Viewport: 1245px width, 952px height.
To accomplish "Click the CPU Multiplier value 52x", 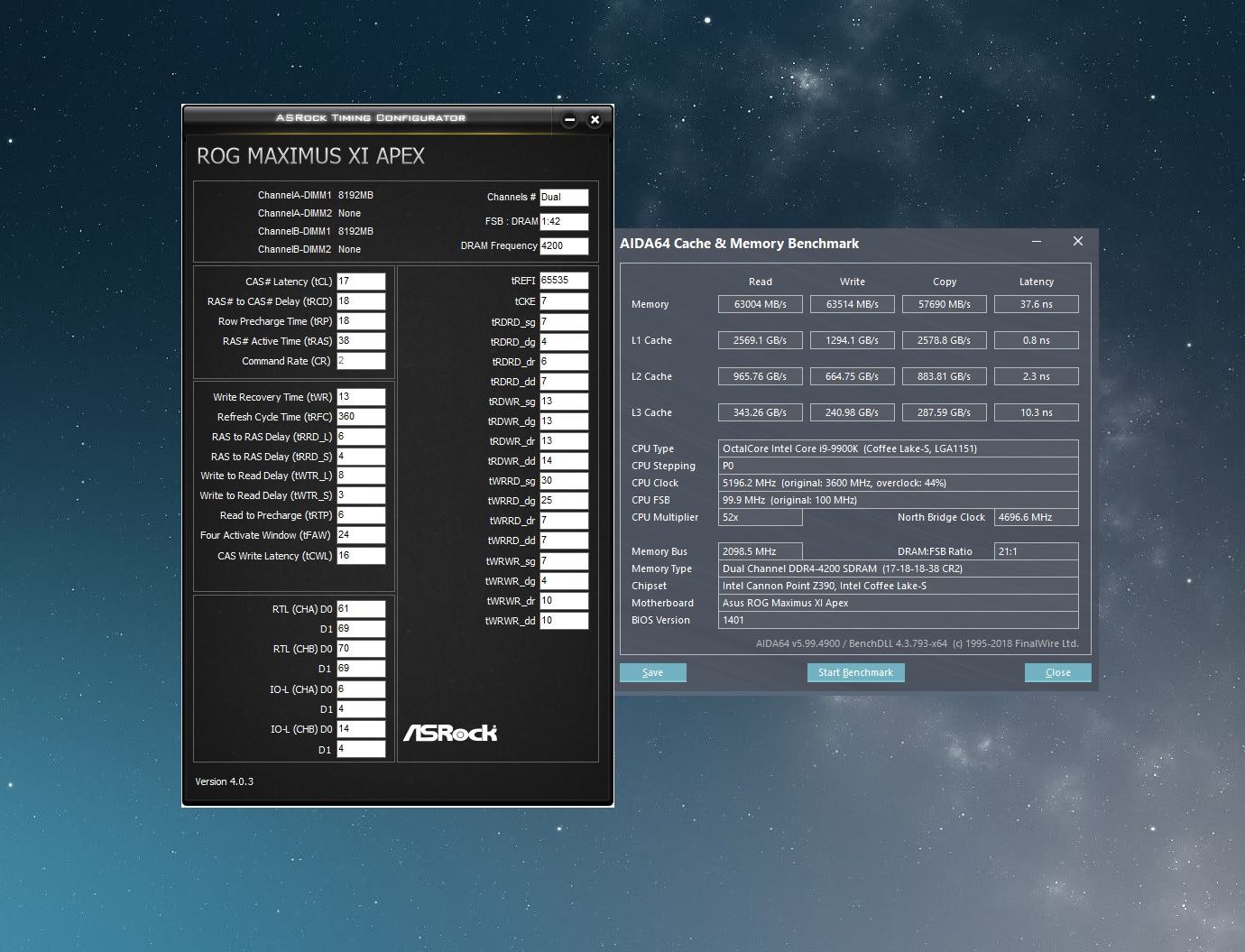I will pos(761,517).
